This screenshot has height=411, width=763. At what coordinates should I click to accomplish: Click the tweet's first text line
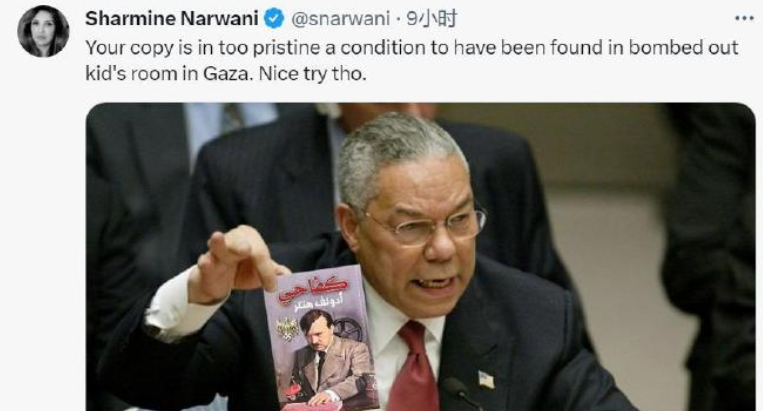(412, 48)
